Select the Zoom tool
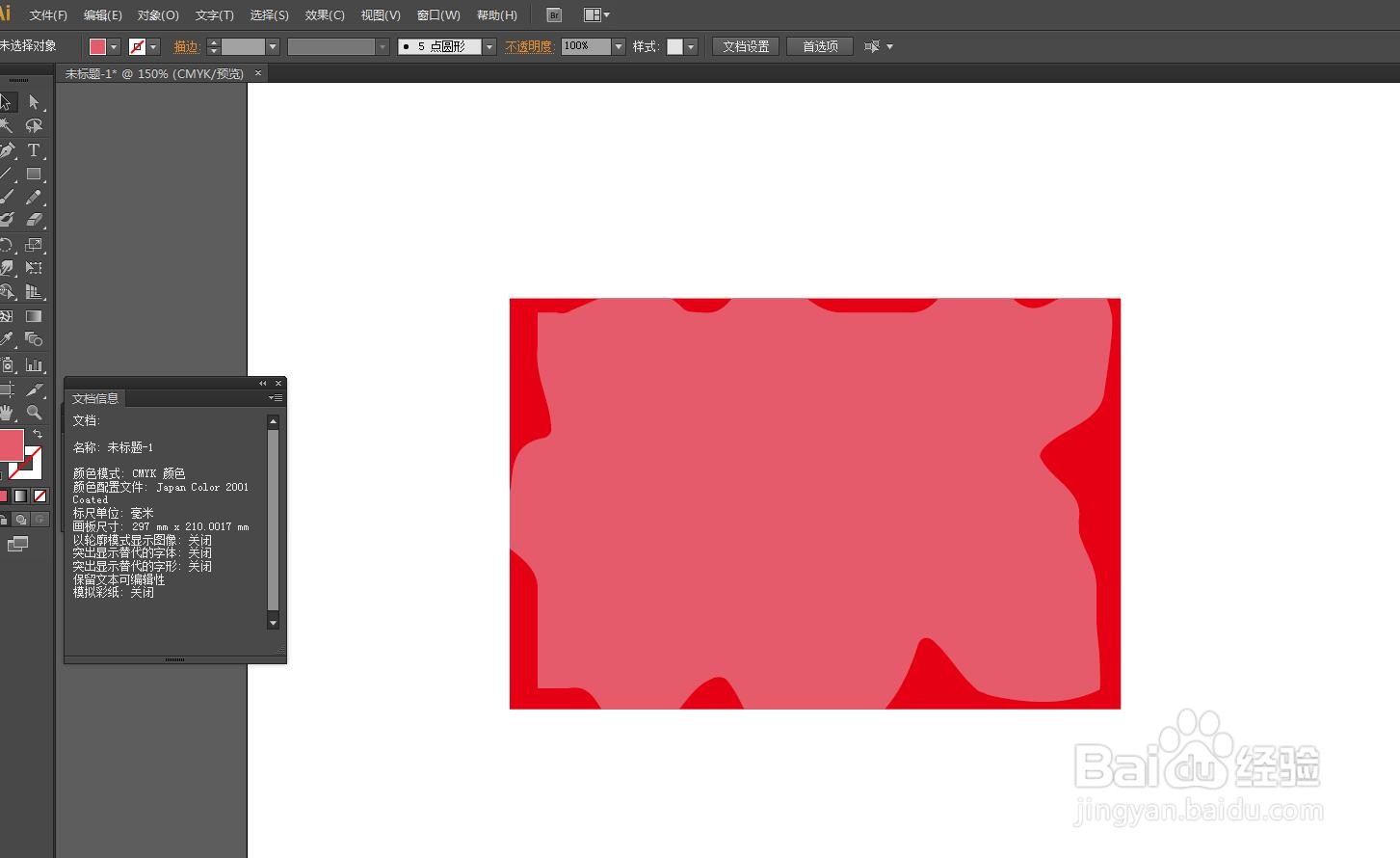Image resolution: width=1400 pixels, height=858 pixels. click(34, 413)
